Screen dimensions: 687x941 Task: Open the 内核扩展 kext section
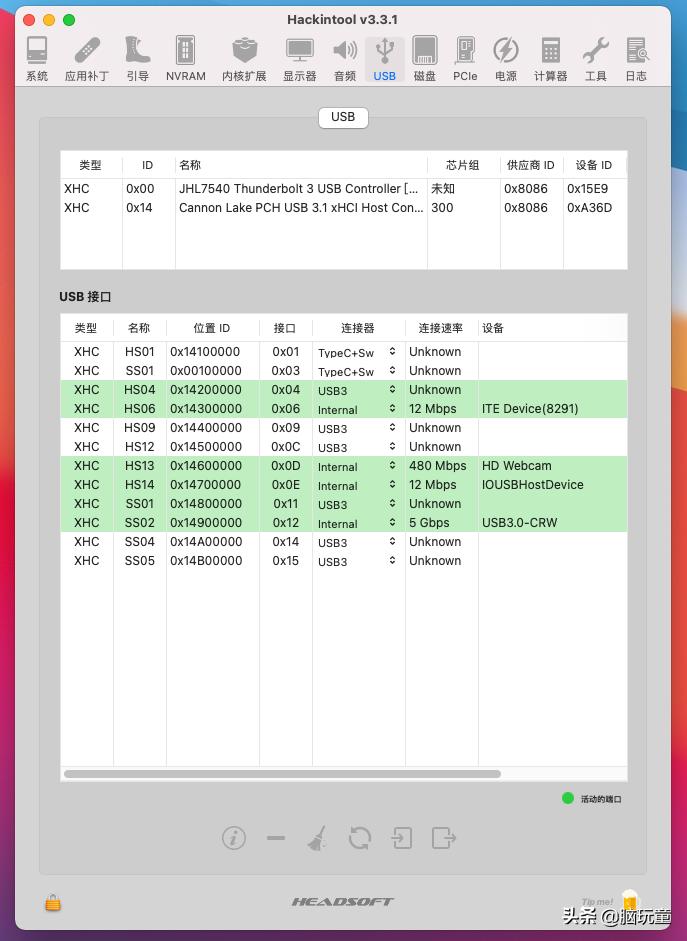pos(244,58)
